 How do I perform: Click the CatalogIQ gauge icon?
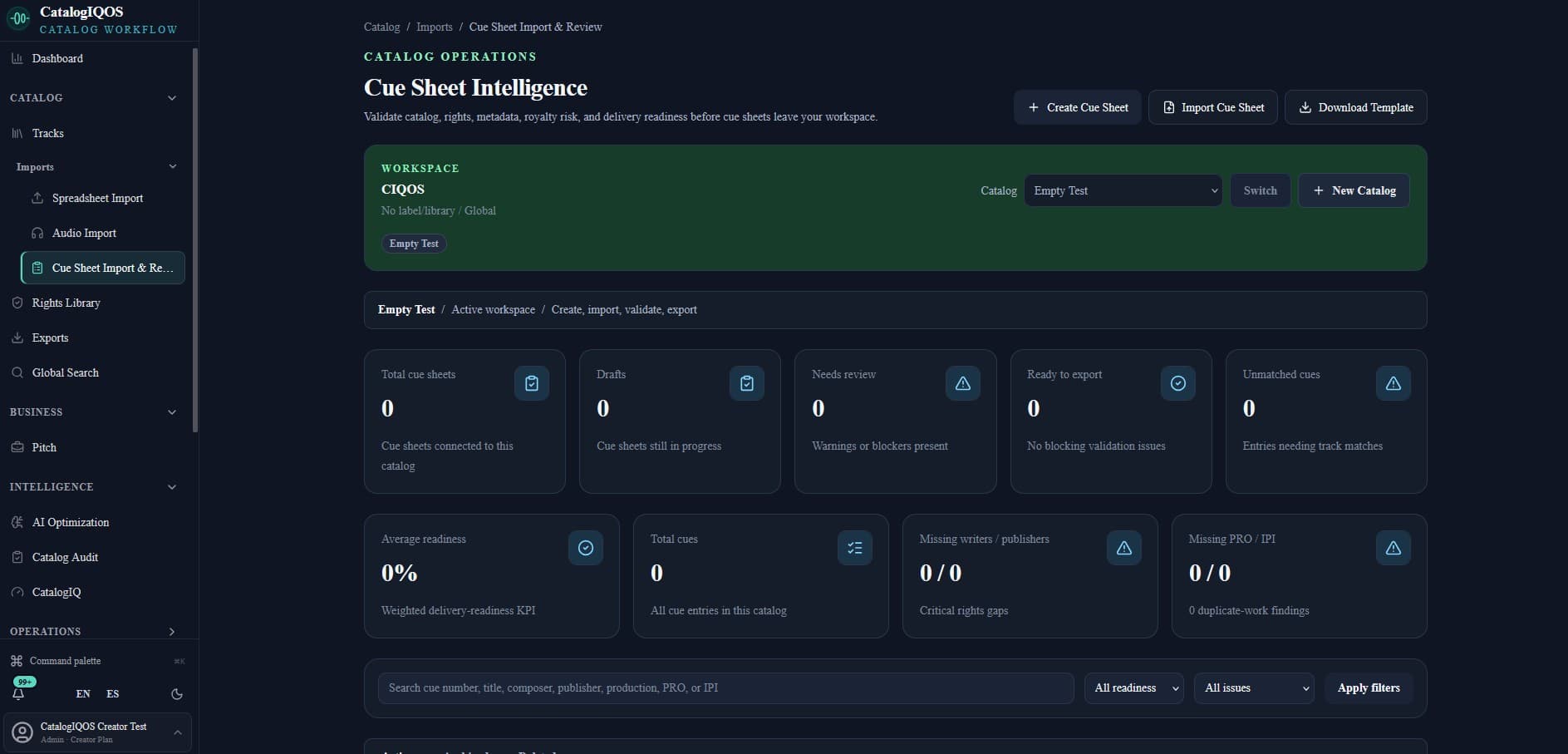(17, 592)
